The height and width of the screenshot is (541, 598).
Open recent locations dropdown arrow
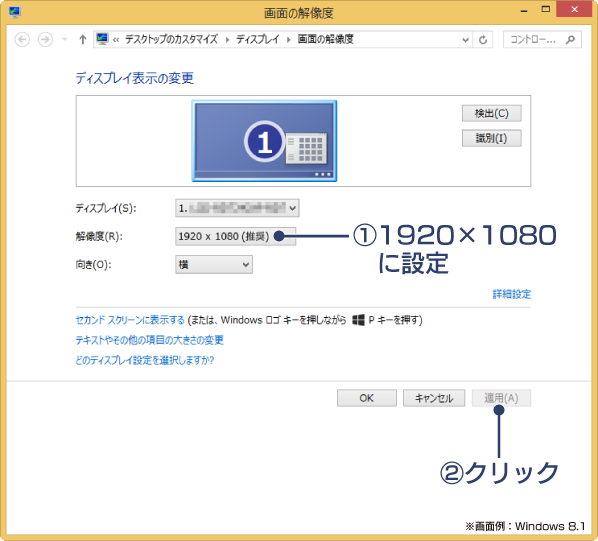[x=64, y=39]
